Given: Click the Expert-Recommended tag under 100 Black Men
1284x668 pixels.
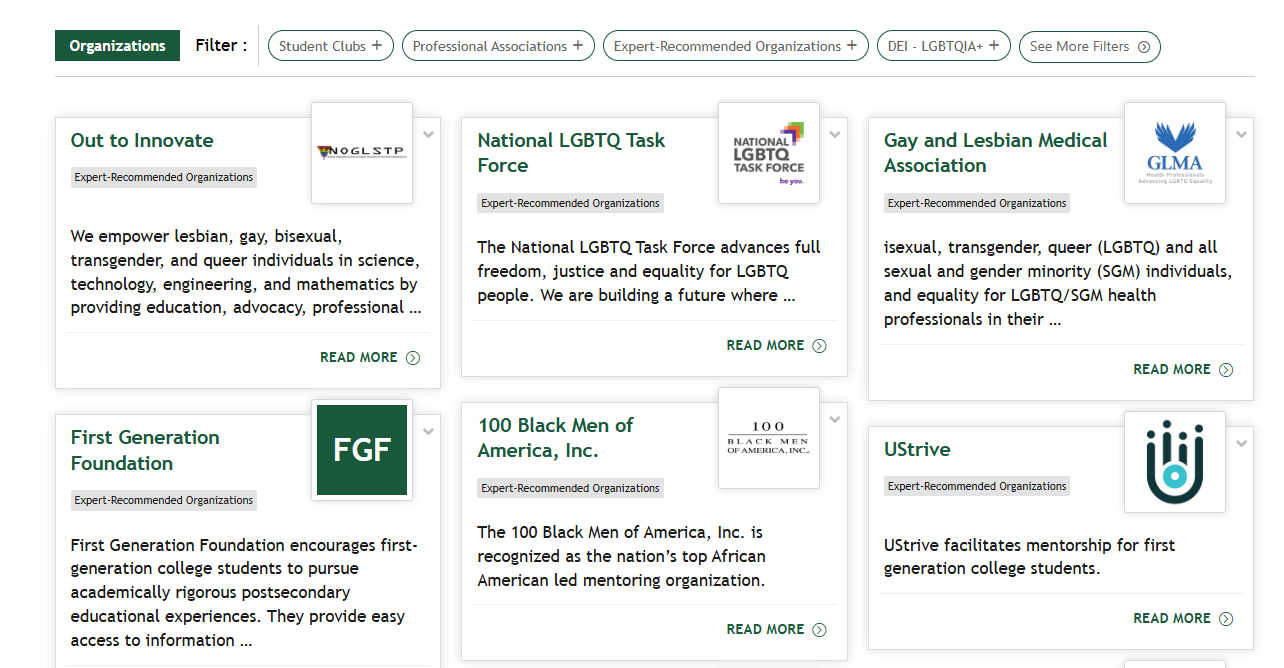Looking at the screenshot, I should pyautogui.click(x=570, y=488).
